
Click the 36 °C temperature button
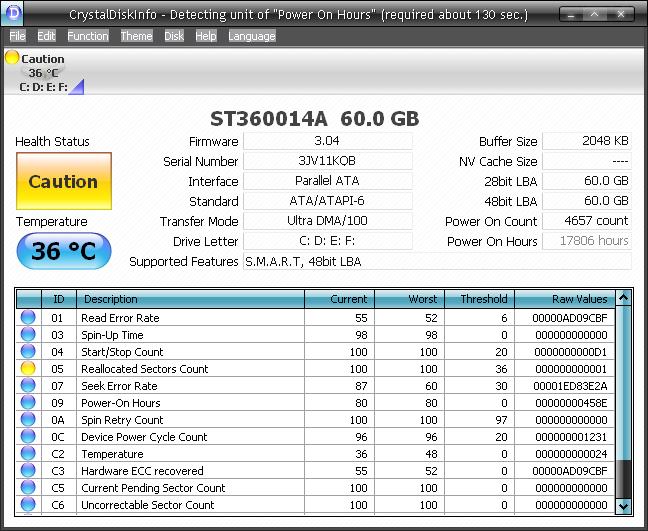(x=64, y=251)
